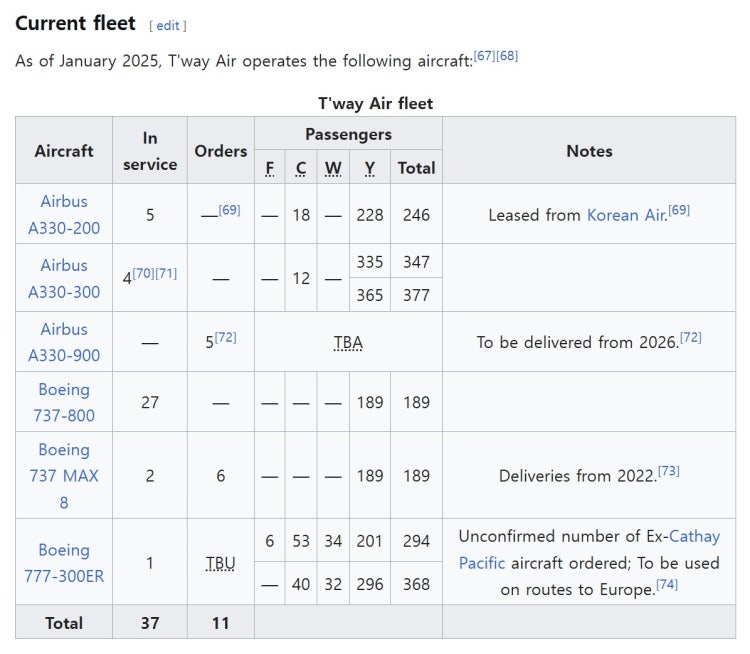Screen dimensions: 750x654
Task: Click the TBA abbreviation in A330-900 row
Action: pos(348,343)
